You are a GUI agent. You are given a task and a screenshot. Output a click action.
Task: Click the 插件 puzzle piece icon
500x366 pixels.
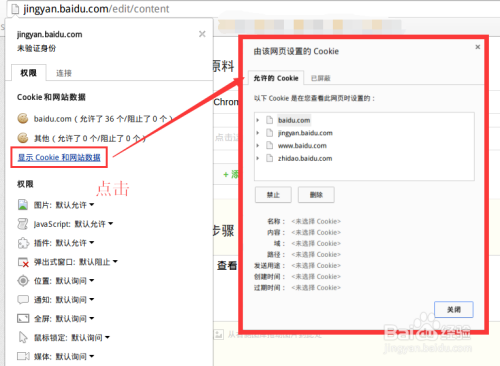pyautogui.click(x=23, y=243)
